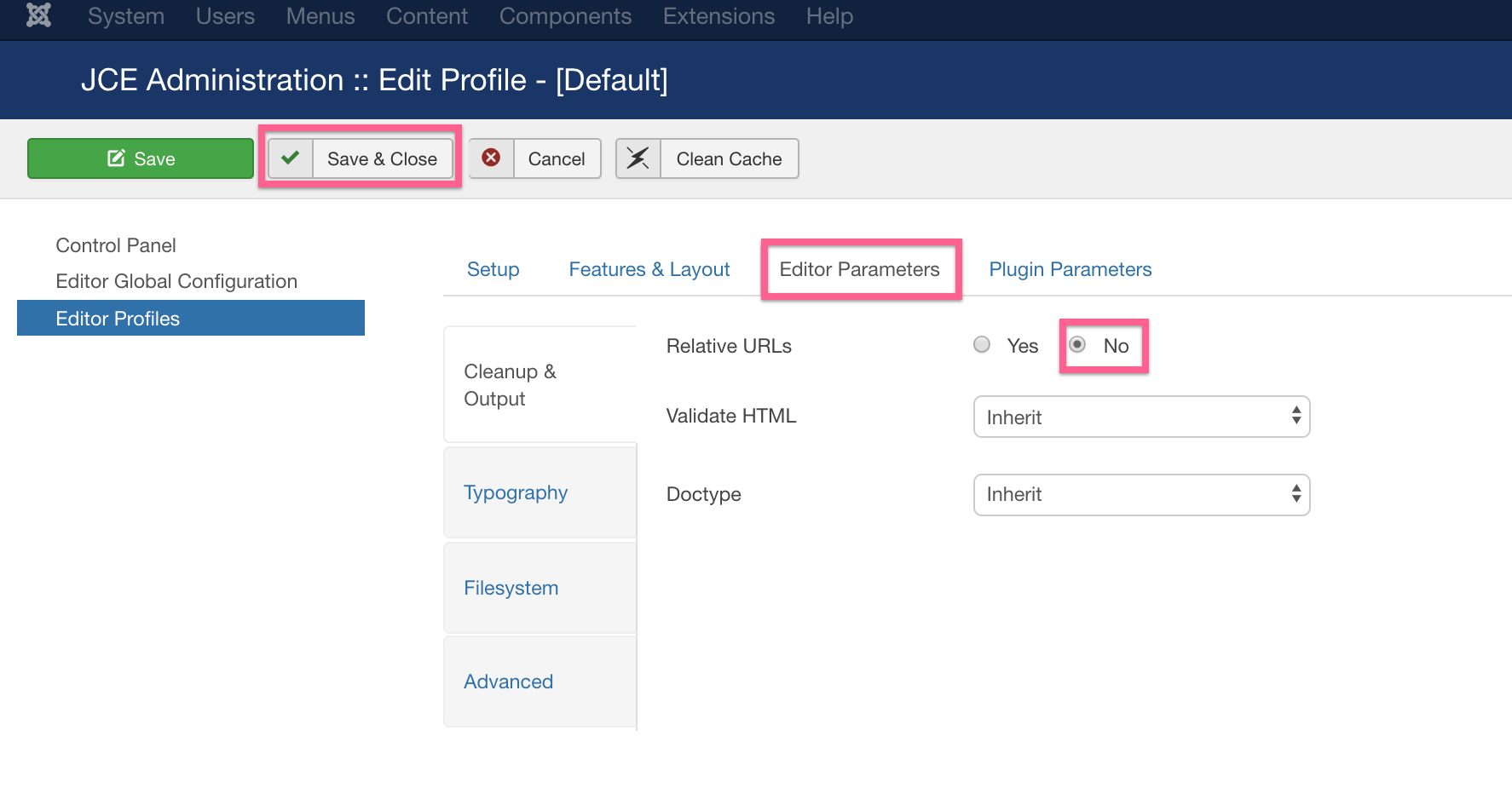Screen dimensions: 1512x794
Task: Click the Validate HTML label
Action: pos(731,416)
